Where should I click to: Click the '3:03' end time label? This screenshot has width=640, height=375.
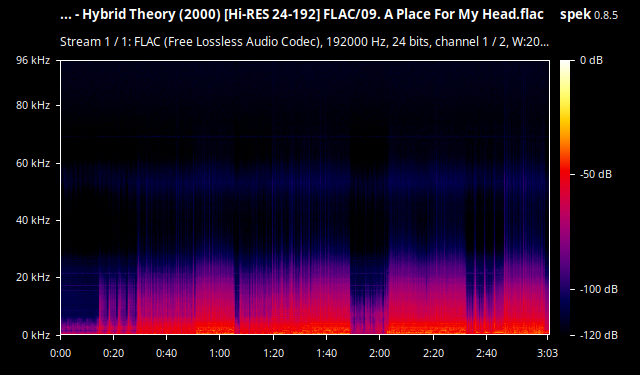click(547, 353)
